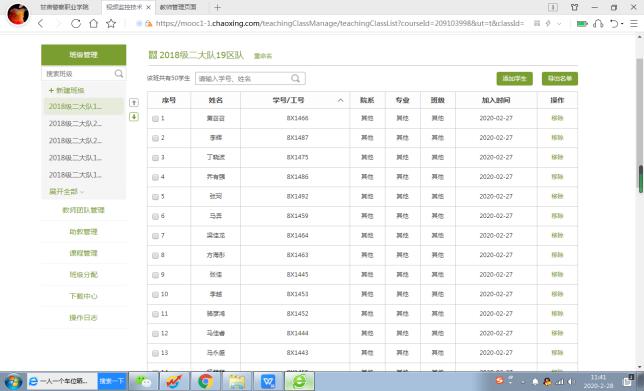Open Windows Start button
644x391 pixels.
[x=13, y=382]
